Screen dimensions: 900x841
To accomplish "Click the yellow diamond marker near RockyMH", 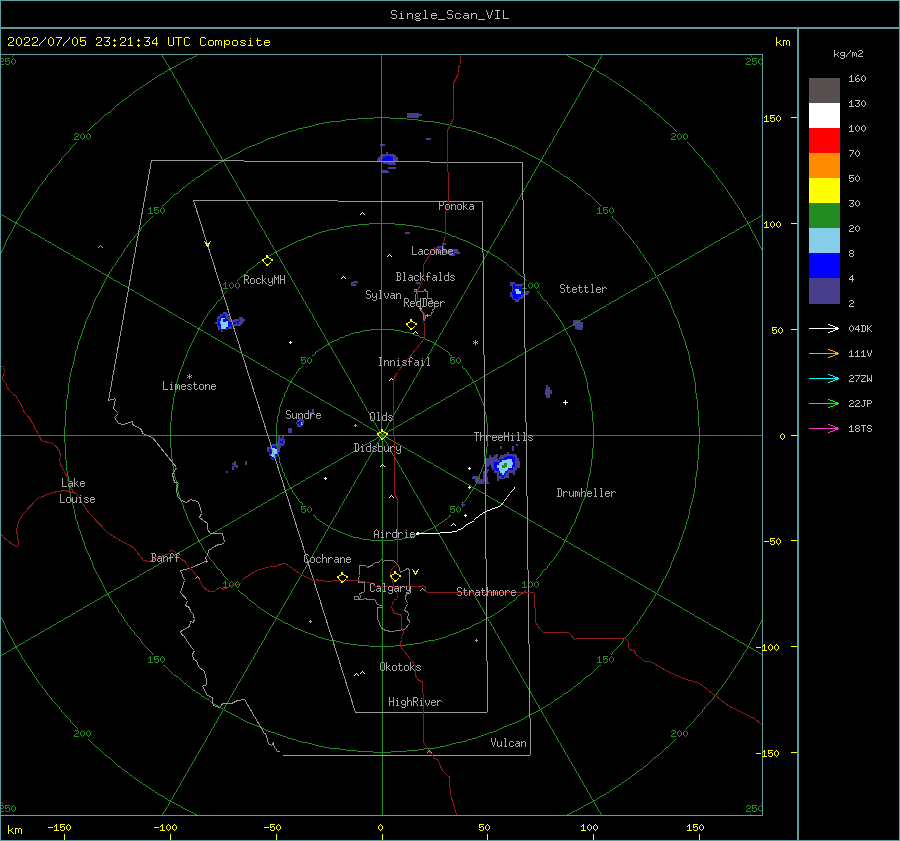I will (267, 261).
